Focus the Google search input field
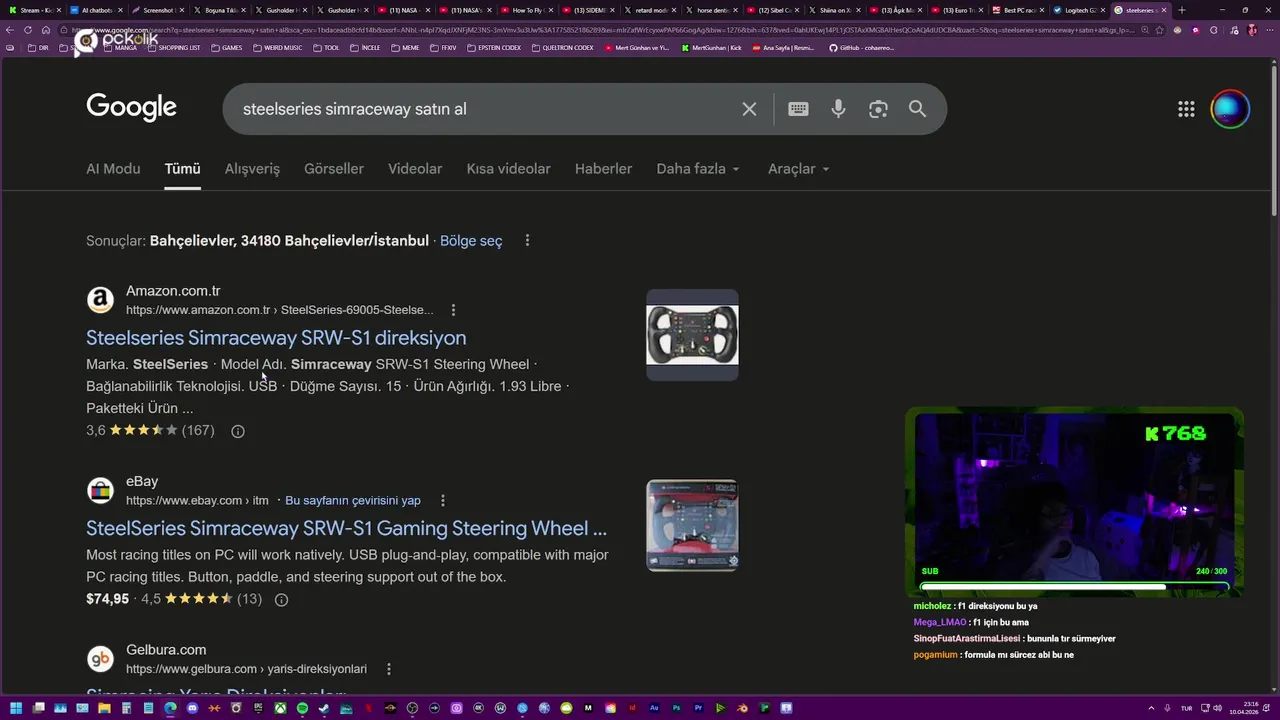This screenshot has width=1280, height=720. (x=485, y=109)
